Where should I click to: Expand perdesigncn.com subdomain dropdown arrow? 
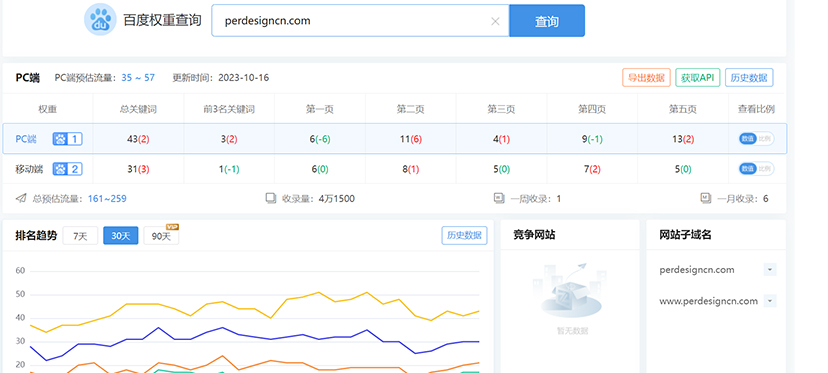pos(769,270)
